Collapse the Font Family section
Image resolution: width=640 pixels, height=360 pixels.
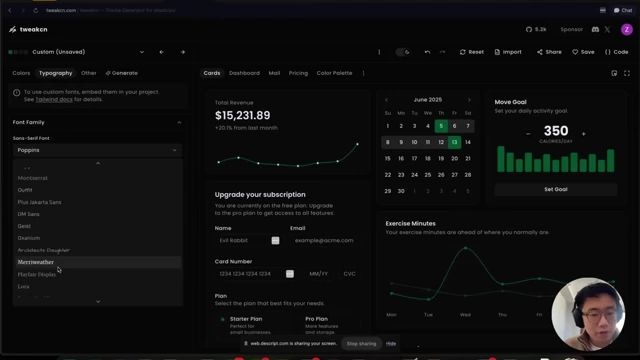pyautogui.click(x=179, y=122)
